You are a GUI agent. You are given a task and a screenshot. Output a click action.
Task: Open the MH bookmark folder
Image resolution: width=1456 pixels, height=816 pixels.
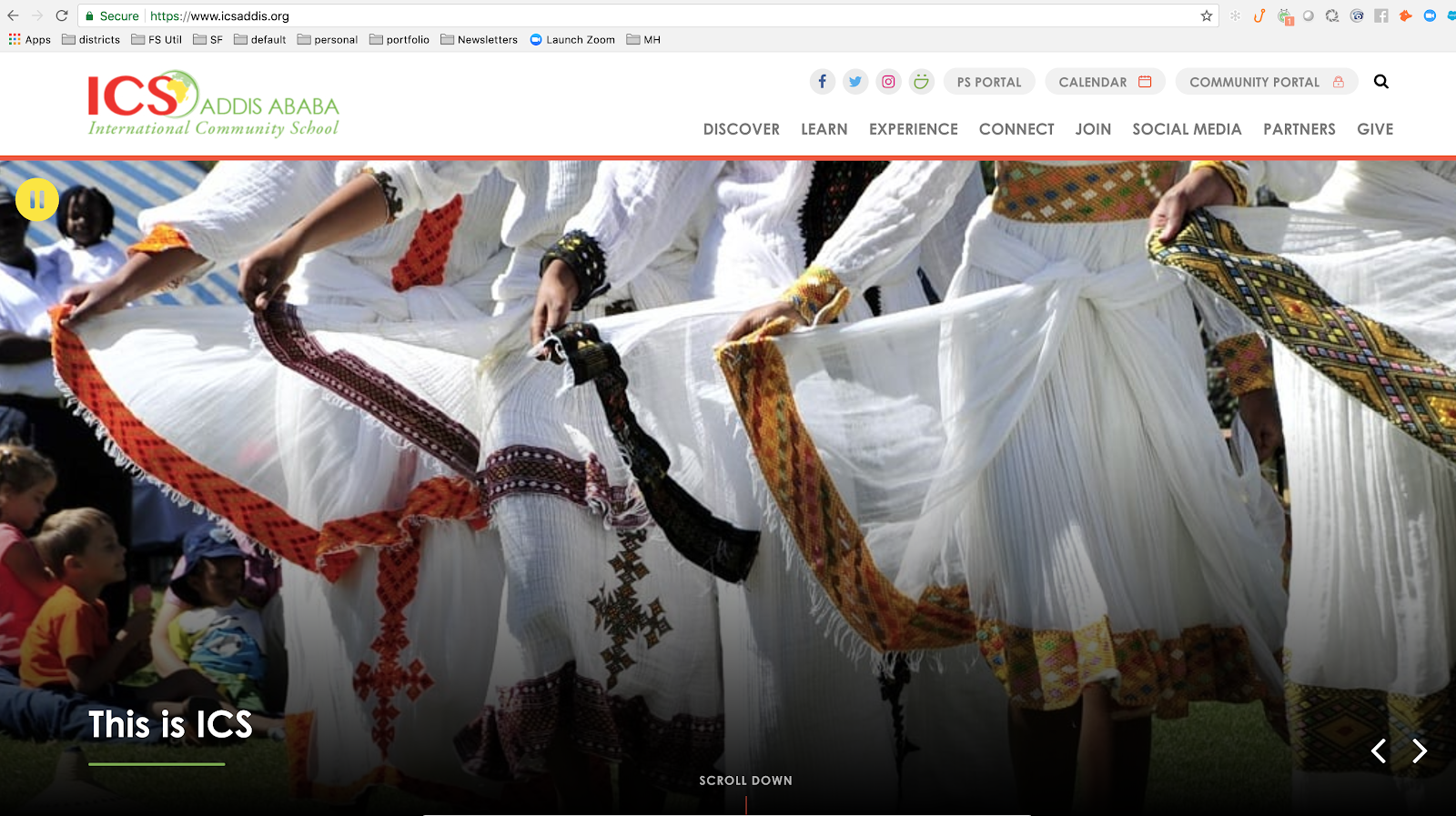click(643, 39)
